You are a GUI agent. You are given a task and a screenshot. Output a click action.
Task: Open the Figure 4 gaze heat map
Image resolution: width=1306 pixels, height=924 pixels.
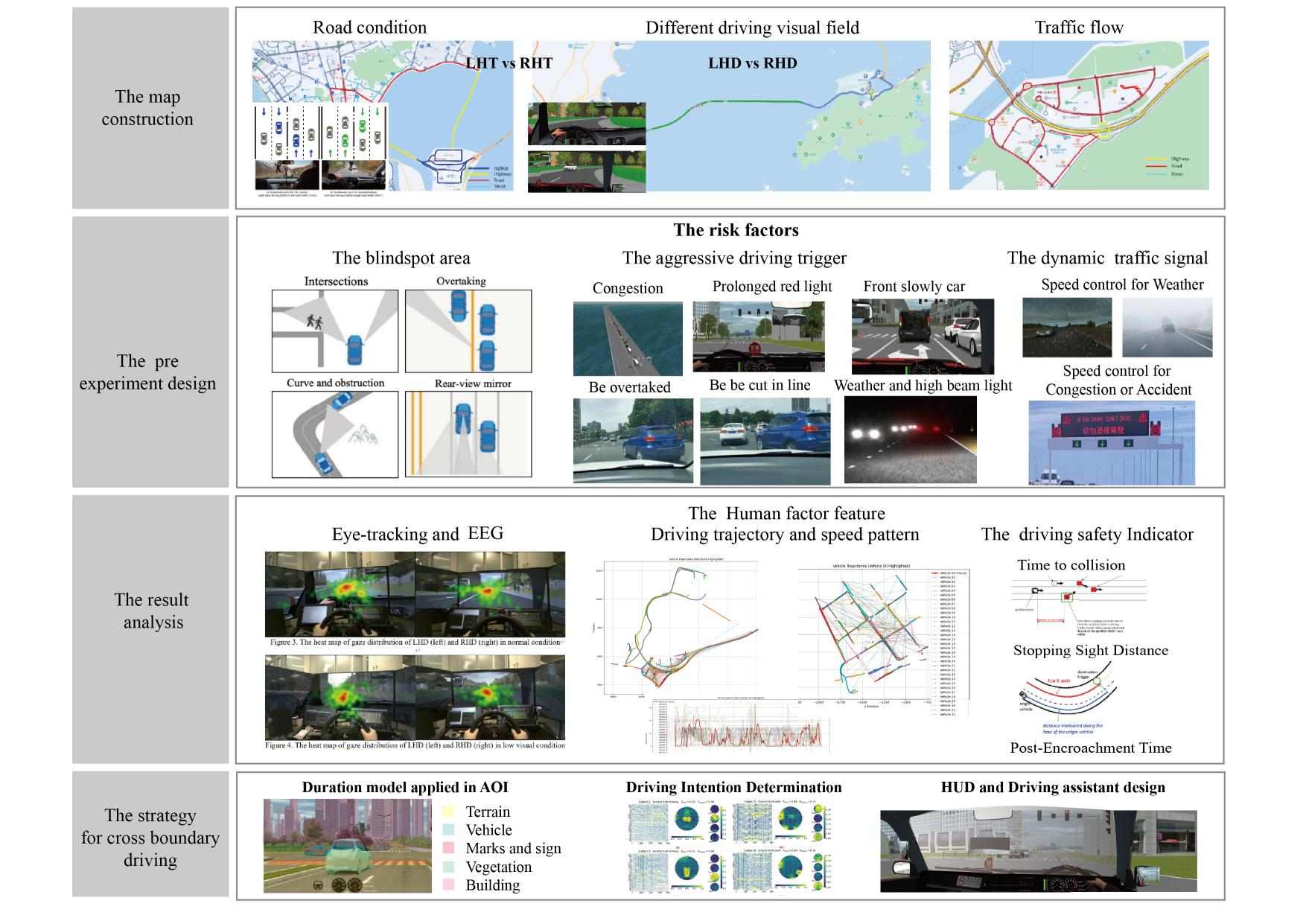415,698
